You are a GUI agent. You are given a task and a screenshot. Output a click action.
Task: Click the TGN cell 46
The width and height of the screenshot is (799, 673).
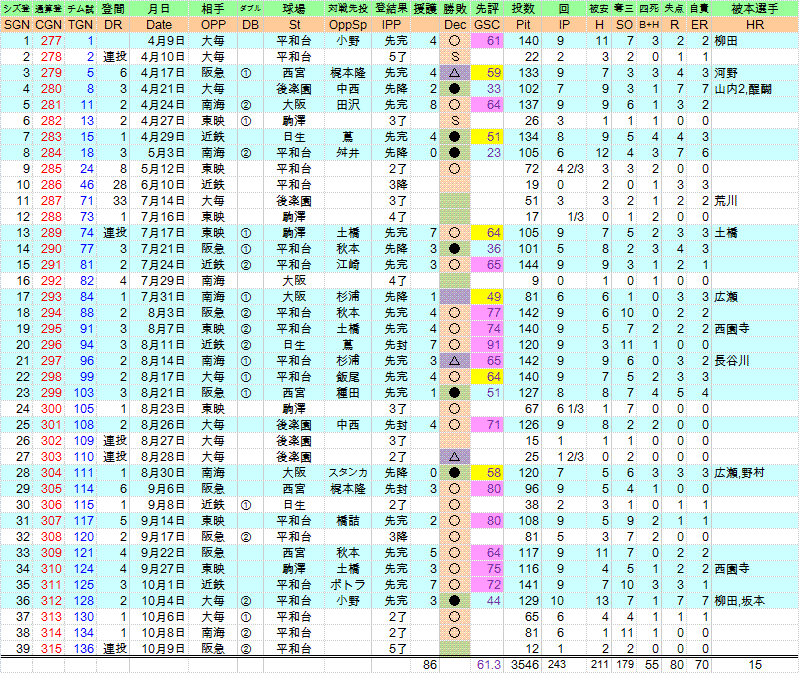coord(87,184)
